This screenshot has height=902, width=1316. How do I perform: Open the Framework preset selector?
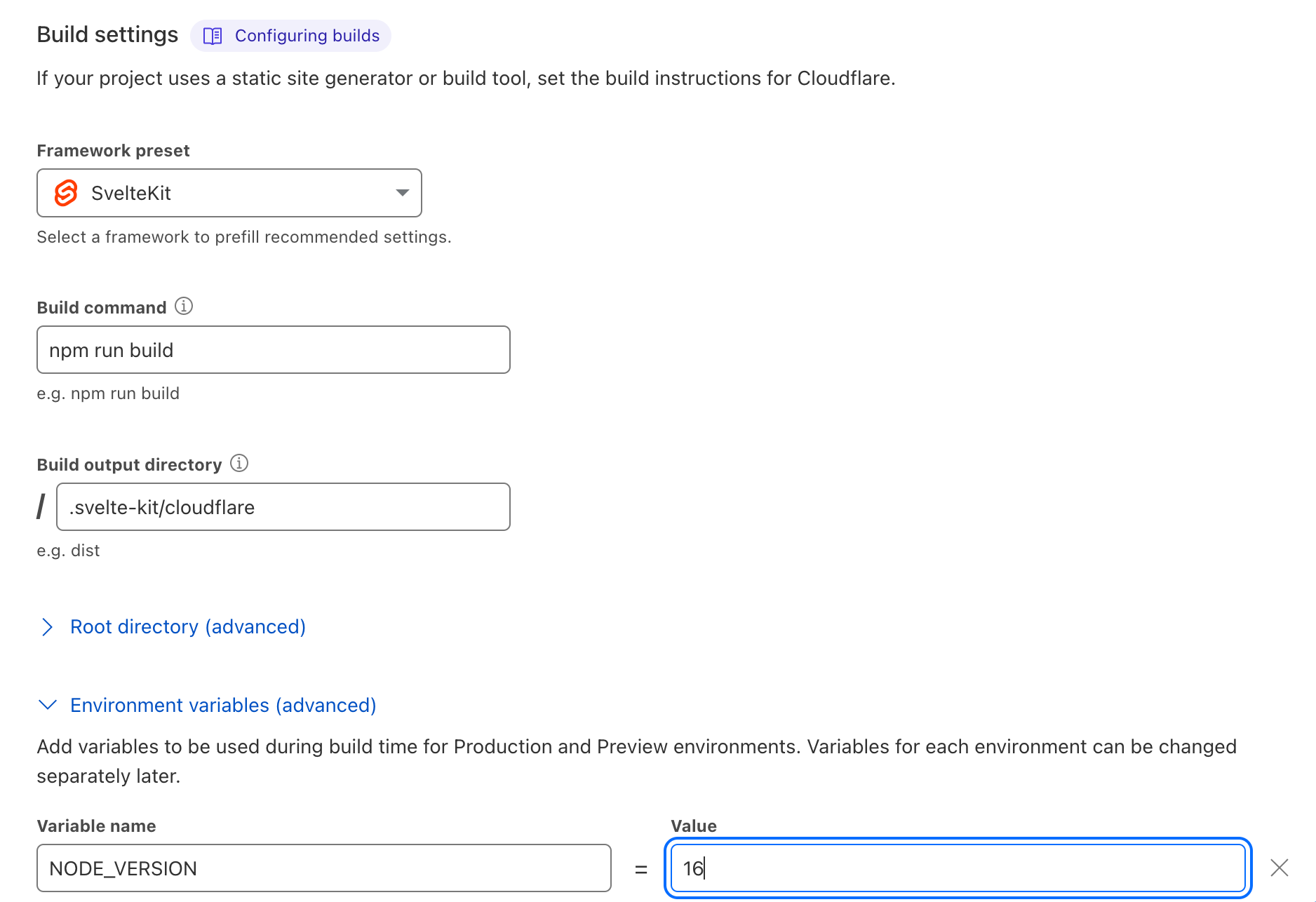pyautogui.click(x=229, y=193)
